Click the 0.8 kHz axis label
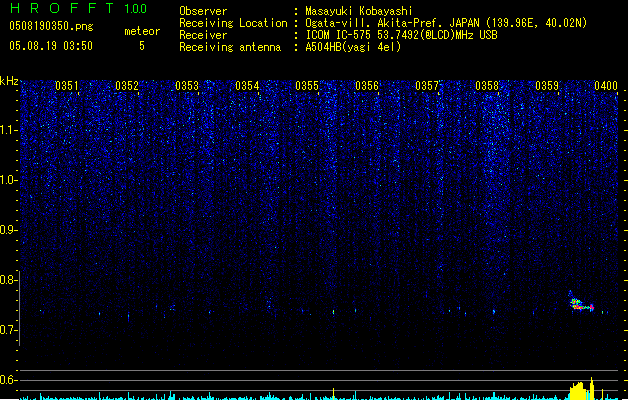Viewport: 629px width, 400px height. tap(8, 280)
